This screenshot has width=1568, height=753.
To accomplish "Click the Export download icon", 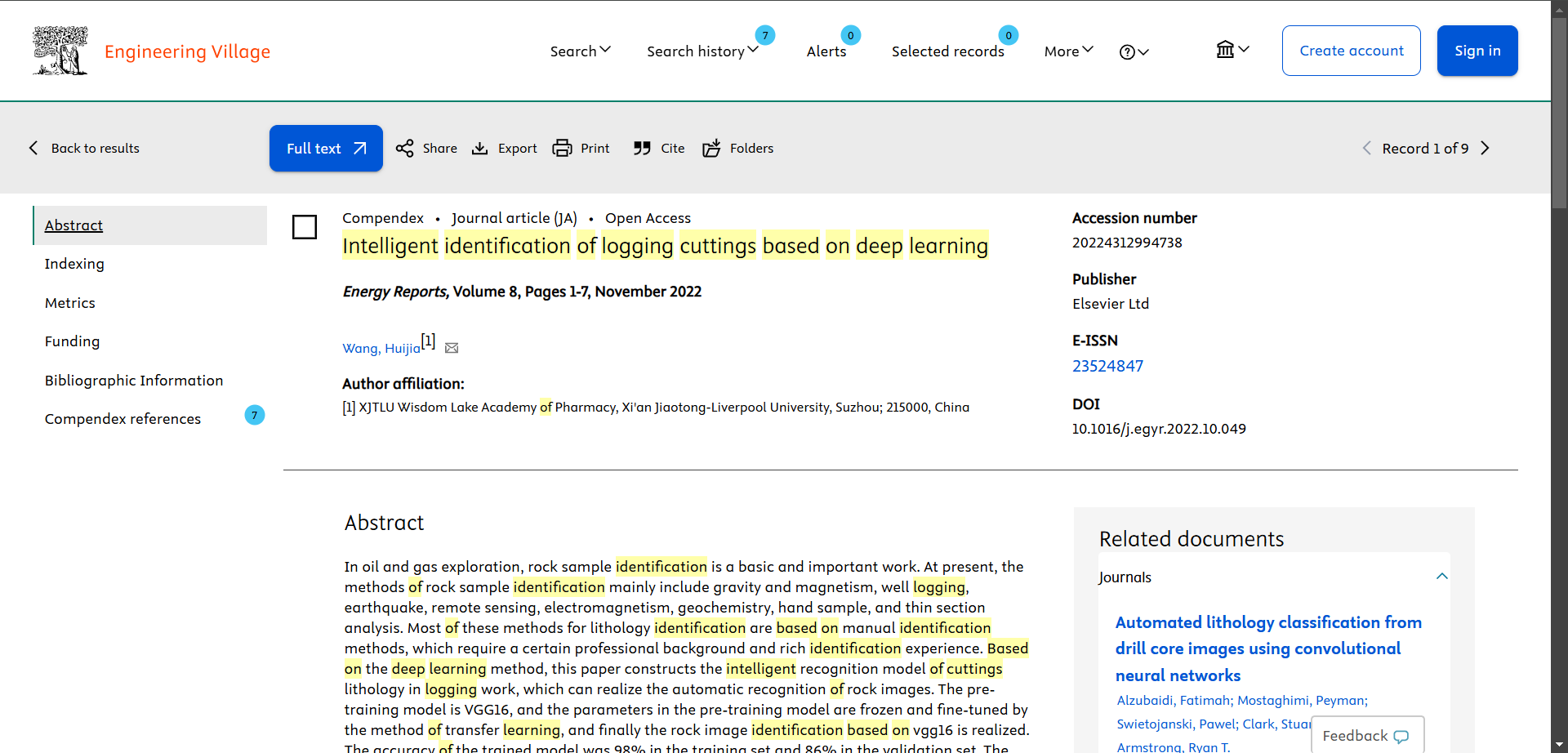I will click(x=480, y=148).
